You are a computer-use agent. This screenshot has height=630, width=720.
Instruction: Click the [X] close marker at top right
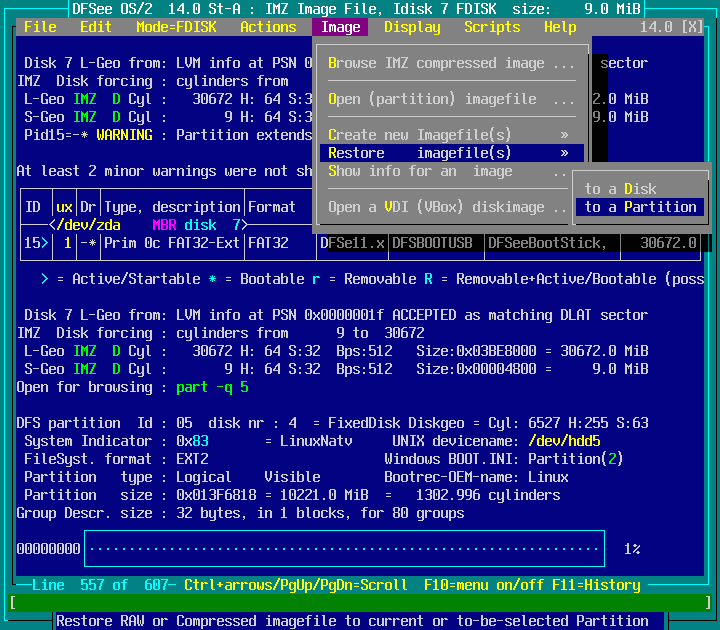tap(692, 27)
